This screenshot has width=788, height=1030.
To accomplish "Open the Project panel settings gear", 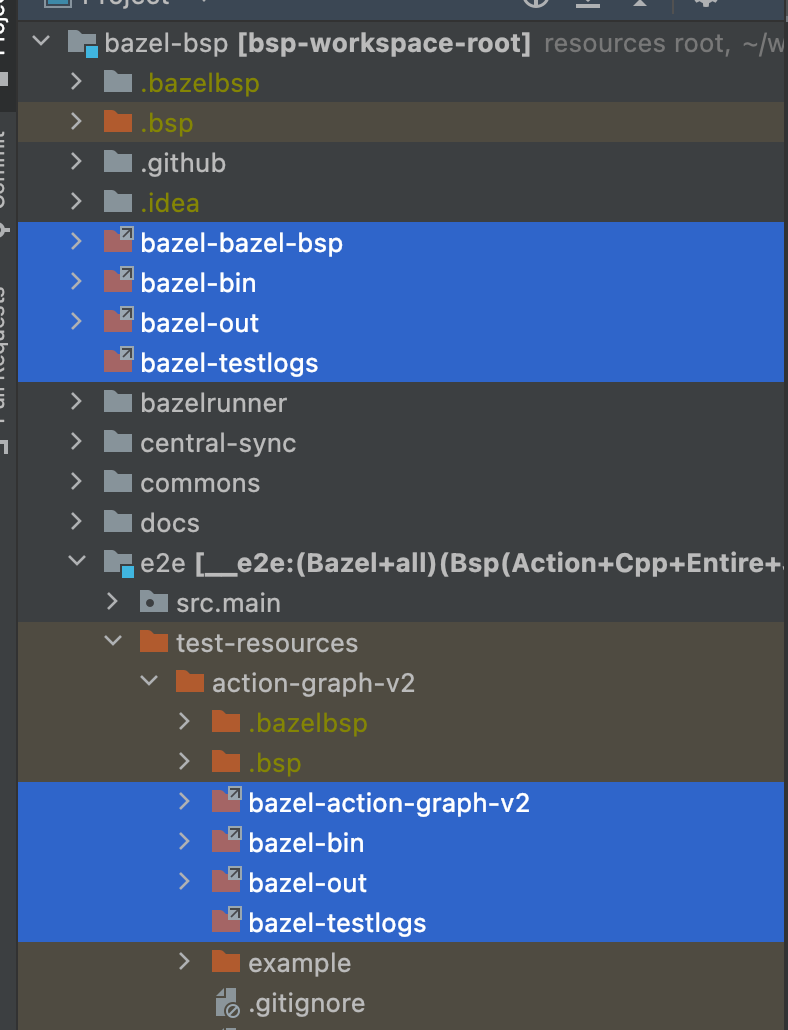I will coord(706,5).
